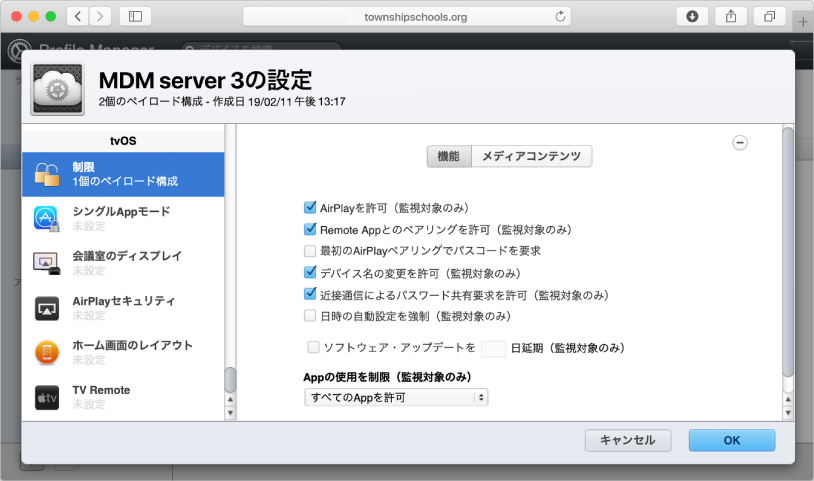Click the OK button
This screenshot has width=814, height=481.
pyautogui.click(x=732, y=441)
